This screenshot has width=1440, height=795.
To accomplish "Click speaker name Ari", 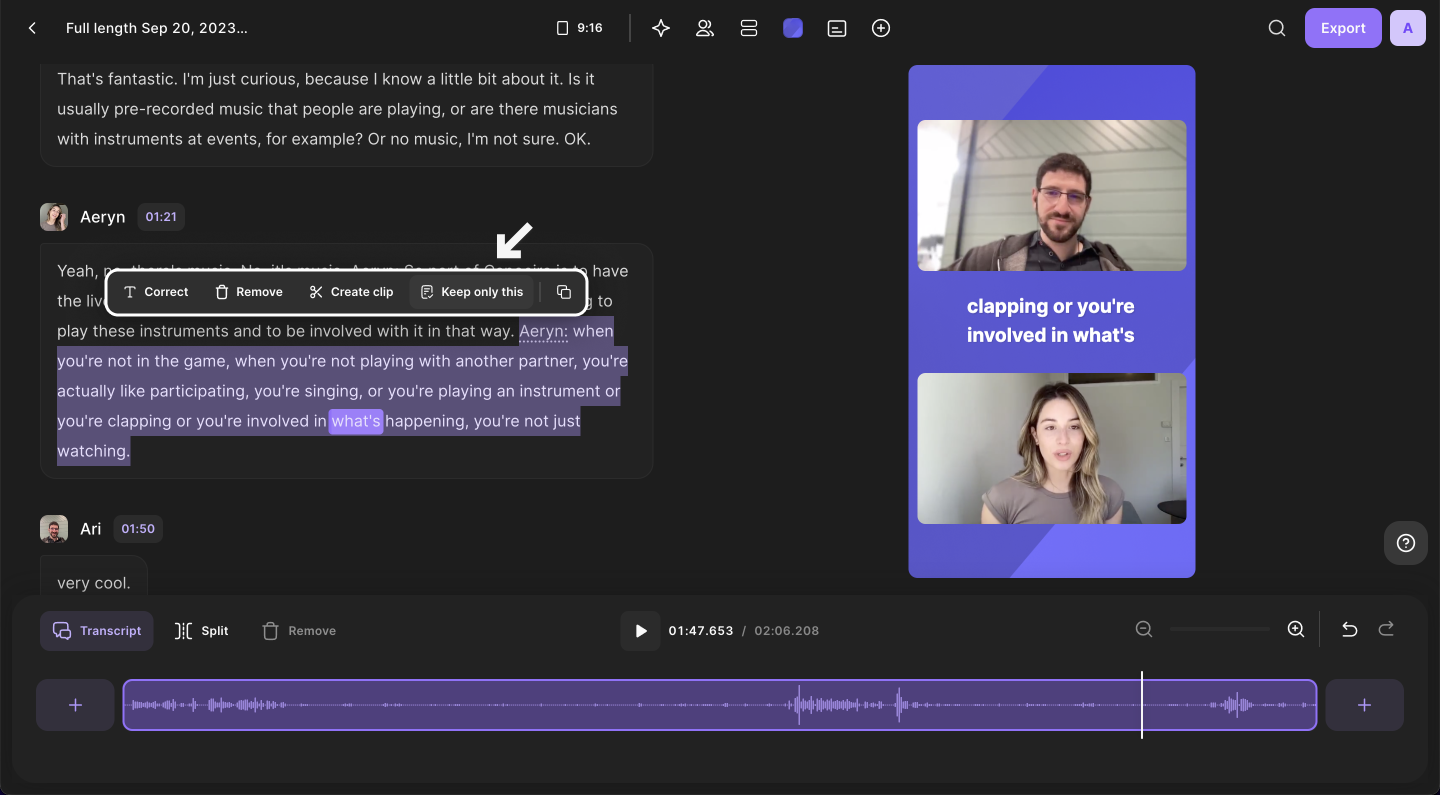I will coord(91,529).
